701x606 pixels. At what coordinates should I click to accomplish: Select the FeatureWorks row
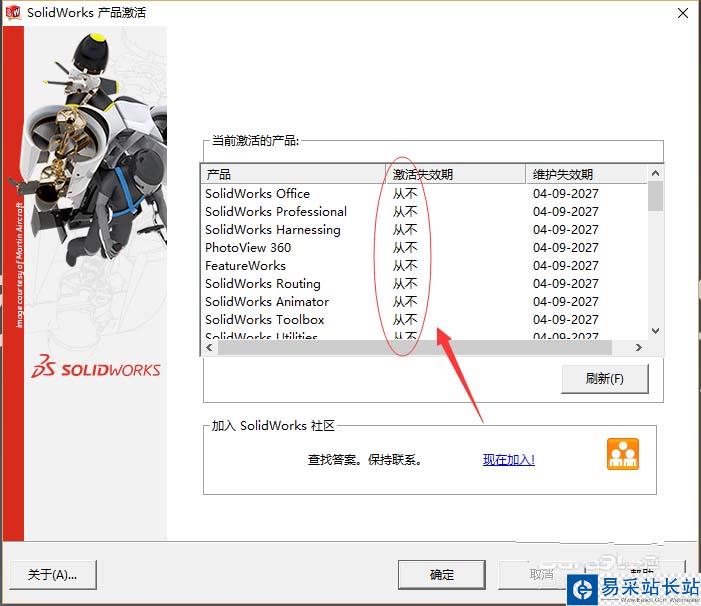tap(424, 265)
